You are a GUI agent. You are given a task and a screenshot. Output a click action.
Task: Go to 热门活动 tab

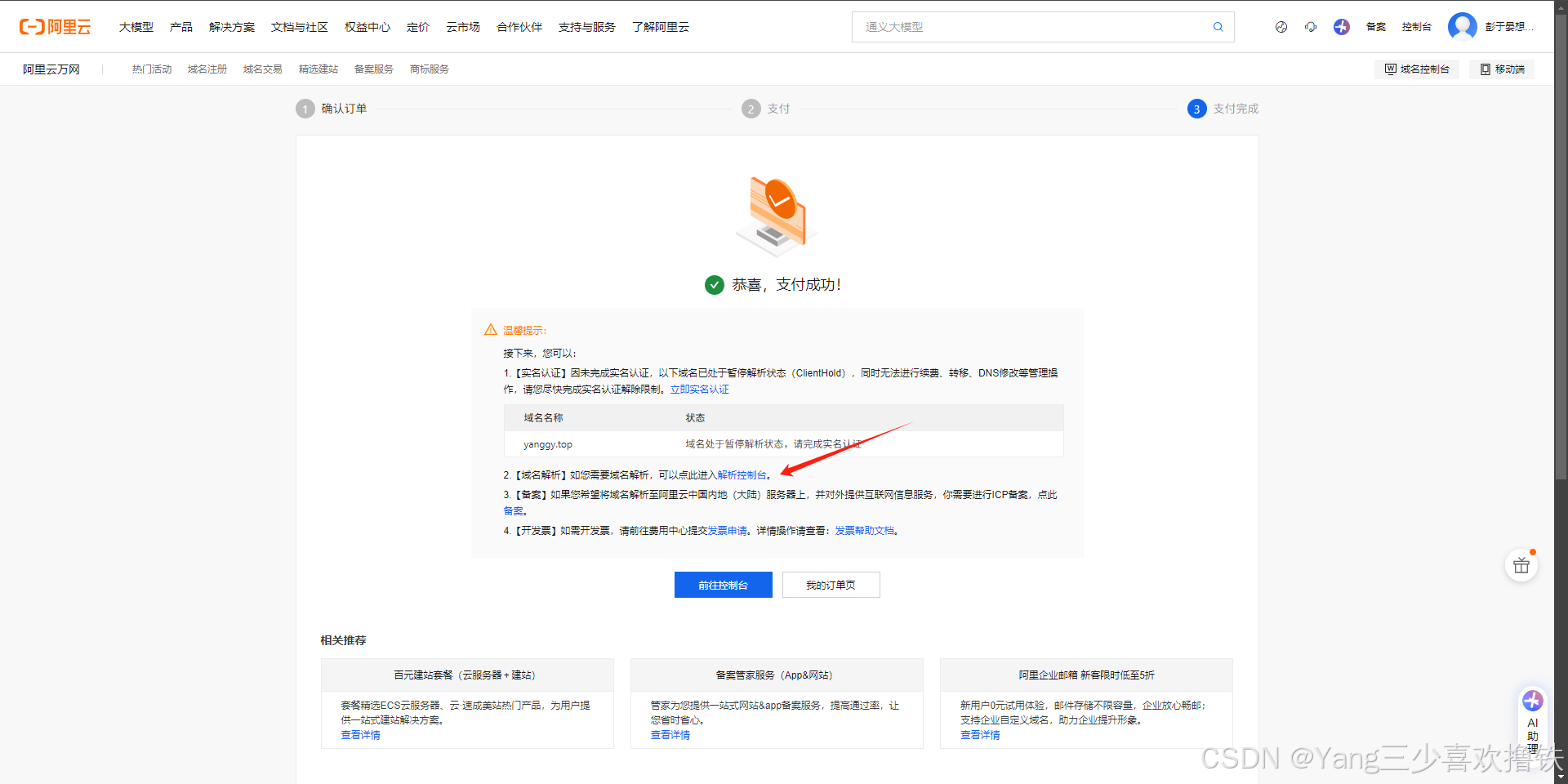[152, 69]
